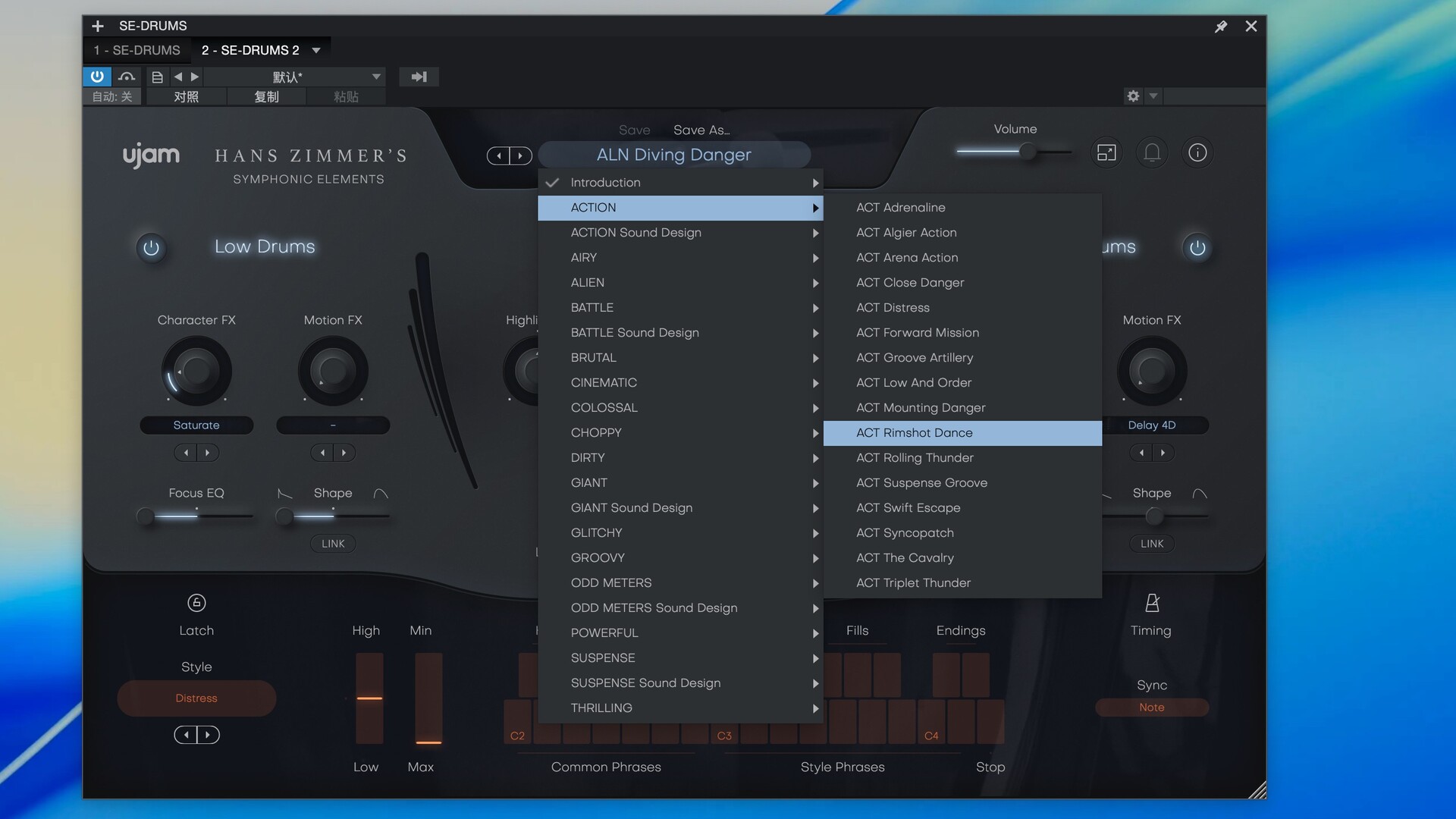This screenshot has height=819, width=1456.
Task: Click the Sync Note selector
Action: [x=1152, y=708]
